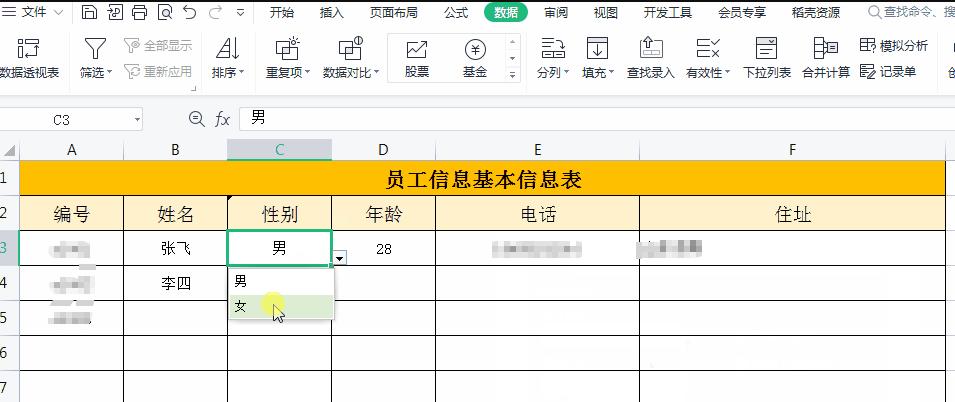Click the 筛选 funnel icon

pos(95,49)
